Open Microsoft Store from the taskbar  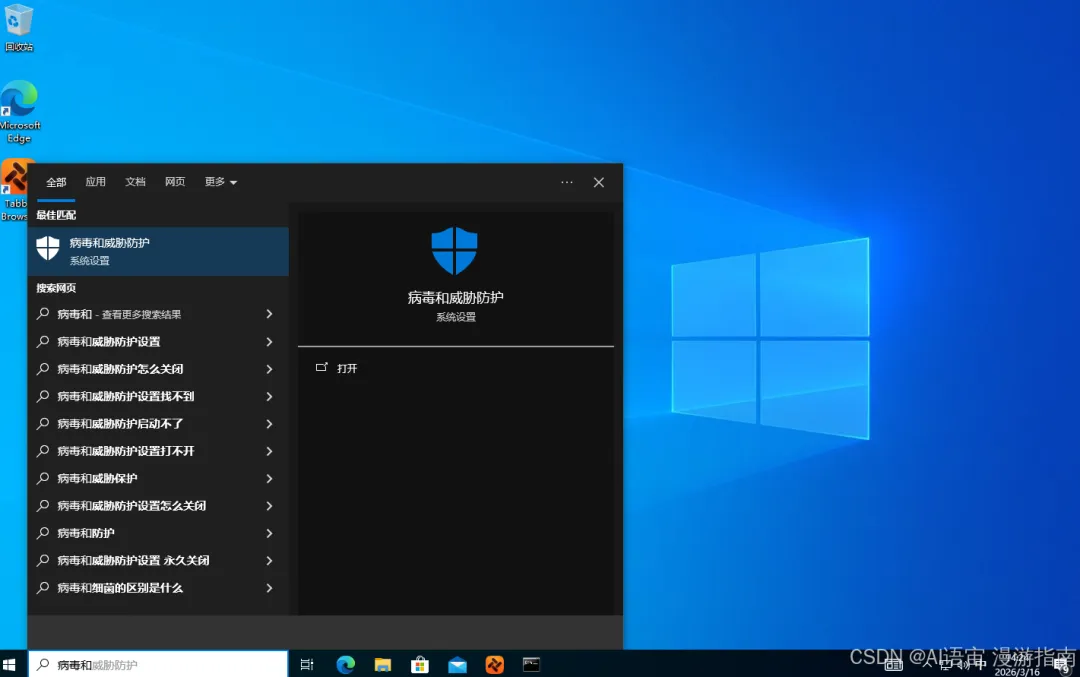click(x=420, y=665)
